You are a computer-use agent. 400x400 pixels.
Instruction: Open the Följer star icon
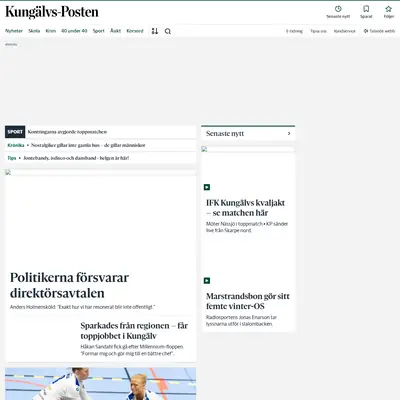coord(388,9)
